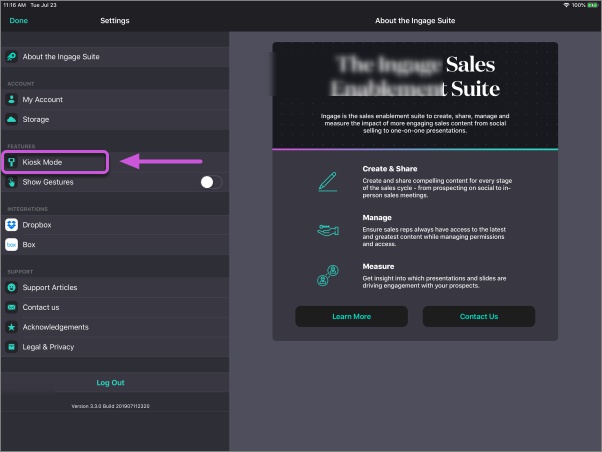This screenshot has height=452, width=602.
Task: Check the battery indicator icon
Action: click(592, 5)
